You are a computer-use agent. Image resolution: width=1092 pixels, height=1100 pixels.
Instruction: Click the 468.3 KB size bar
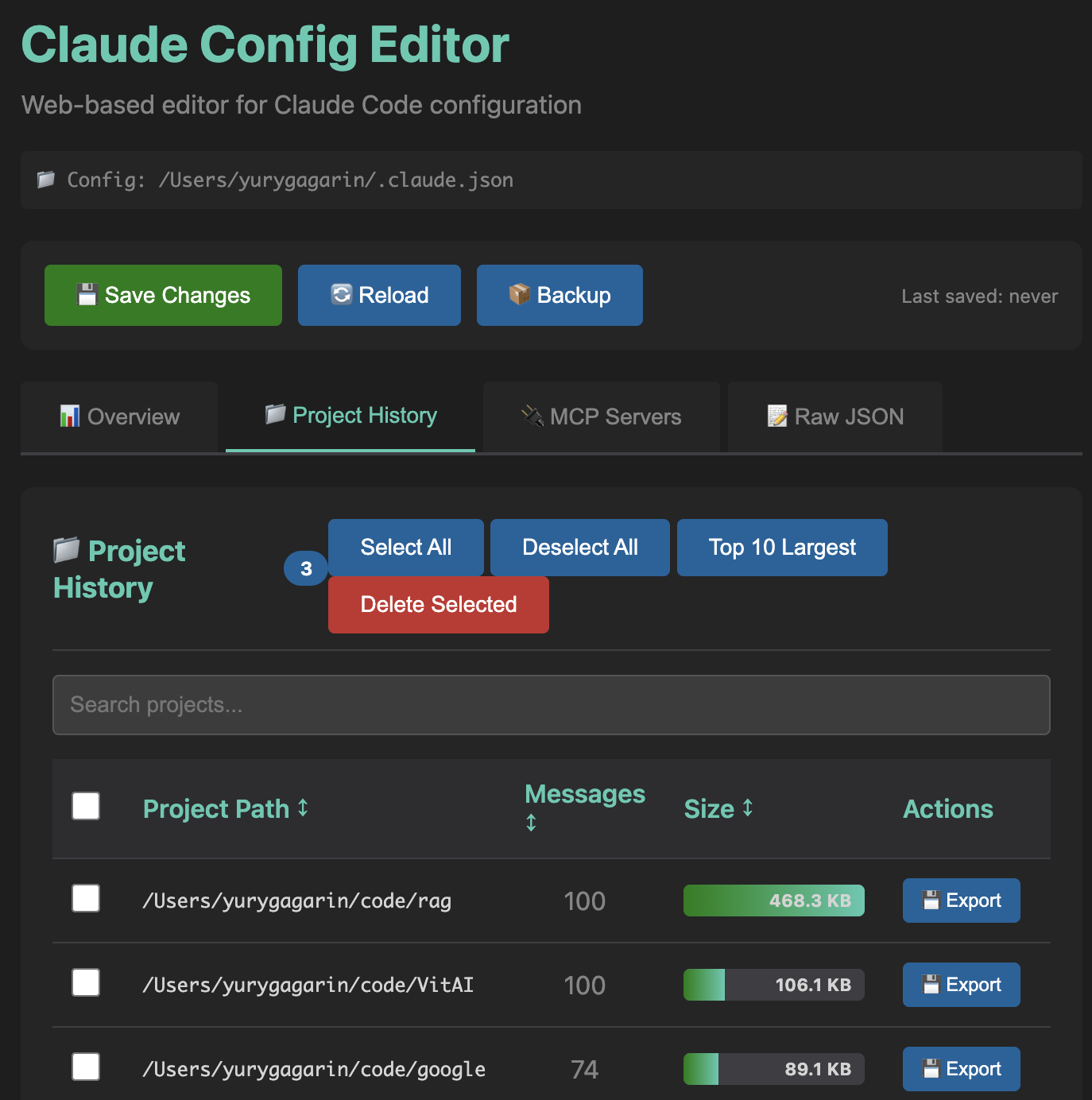(774, 901)
